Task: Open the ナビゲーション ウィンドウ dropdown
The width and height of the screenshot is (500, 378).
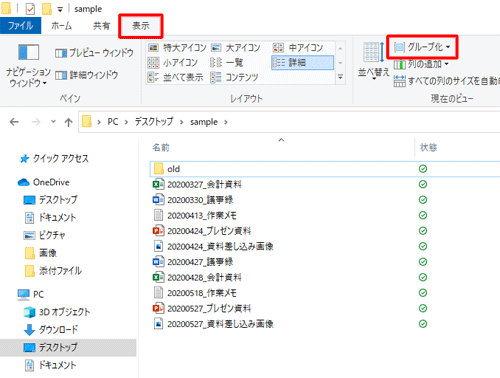Action: [x=28, y=65]
